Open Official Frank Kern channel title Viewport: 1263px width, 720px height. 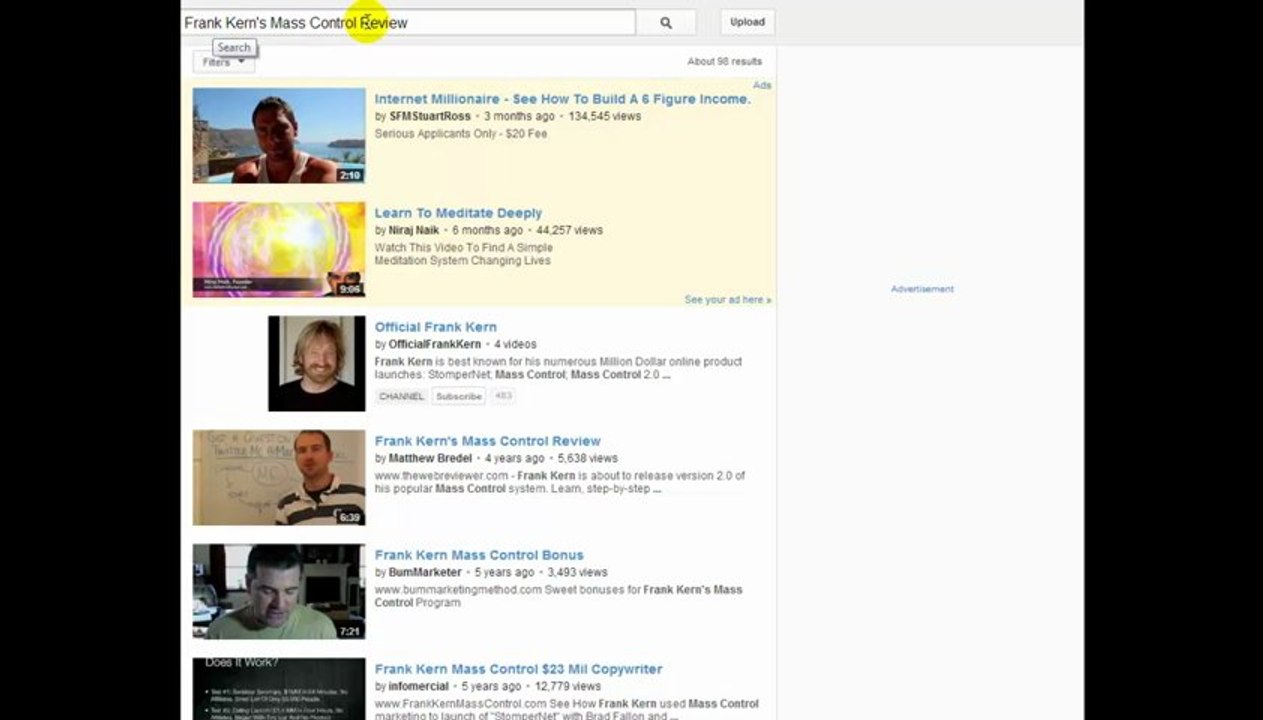tap(435, 327)
